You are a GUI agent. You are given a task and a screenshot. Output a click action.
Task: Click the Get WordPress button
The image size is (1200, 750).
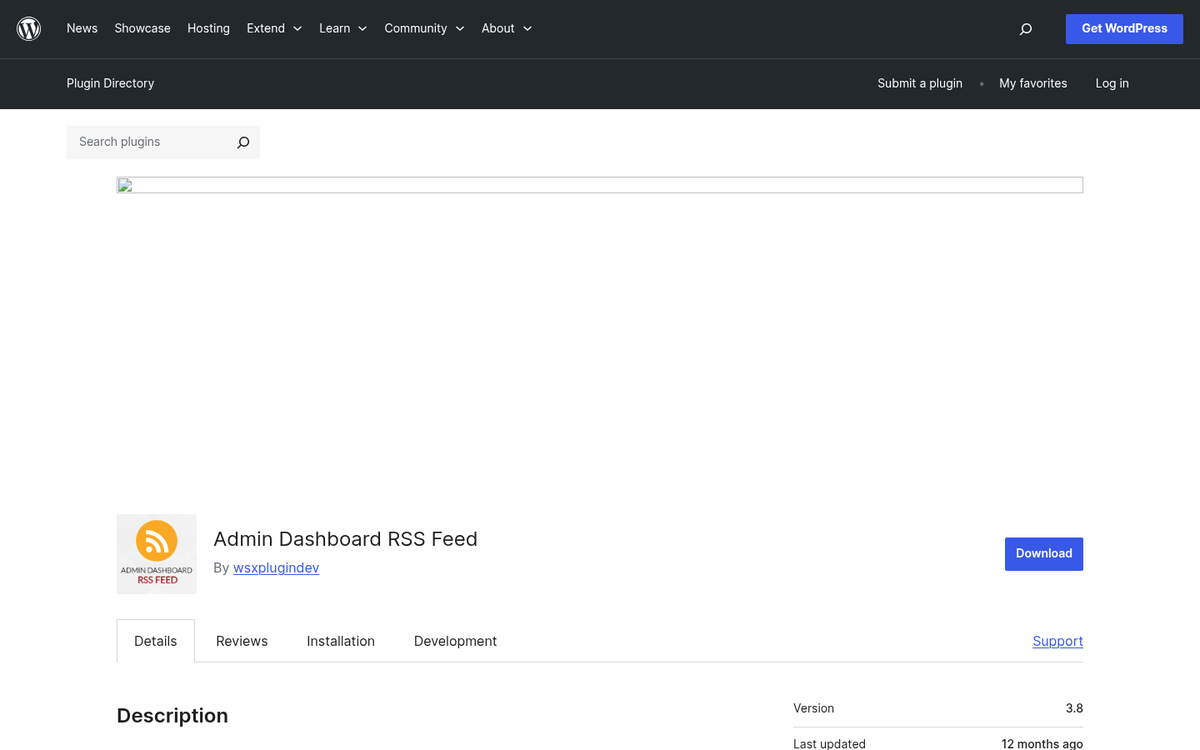[x=1124, y=29]
